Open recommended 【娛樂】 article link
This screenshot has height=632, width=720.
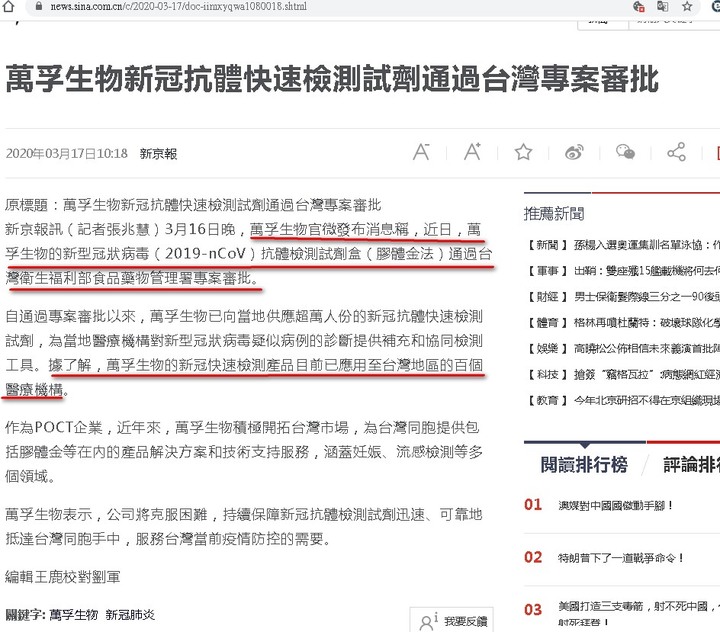623,349
